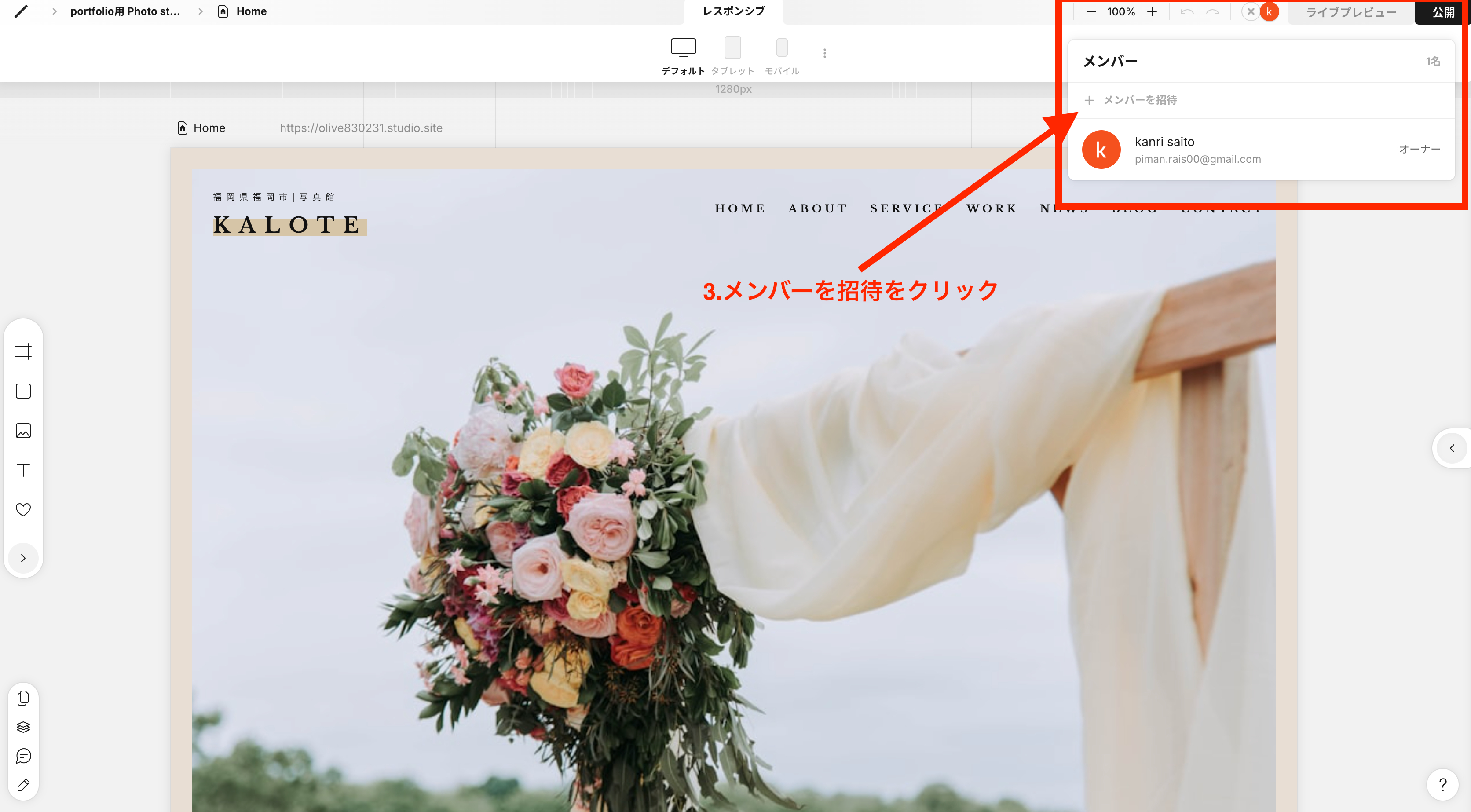Viewport: 1471px width, 812px height.
Task: Click the Home page label above canvas
Action: [x=201, y=128]
